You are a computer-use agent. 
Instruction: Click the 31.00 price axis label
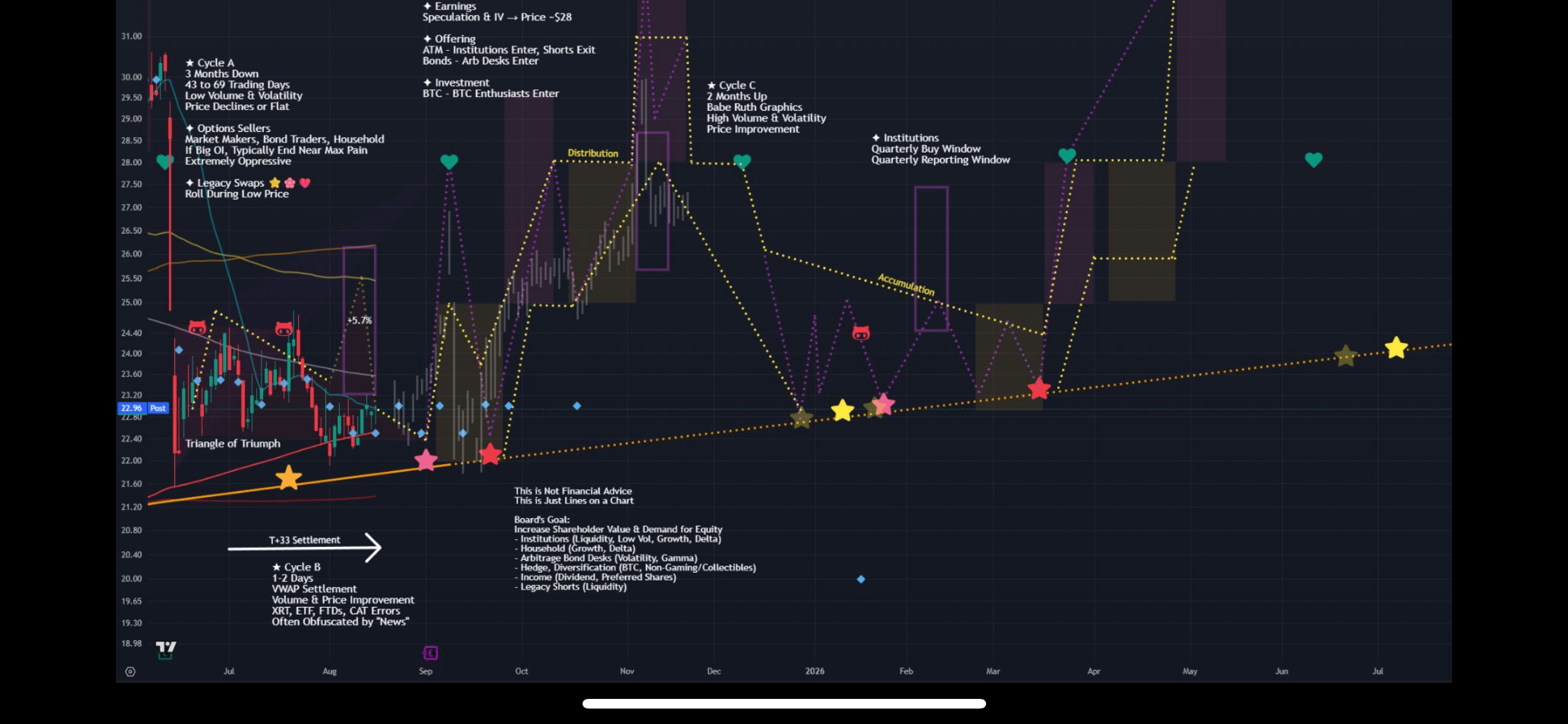click(x=131, y=36)
